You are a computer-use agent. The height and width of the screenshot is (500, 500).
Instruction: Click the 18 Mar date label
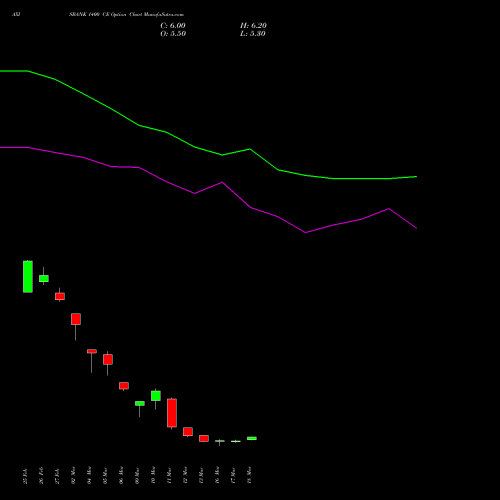[x=250, y=476]
